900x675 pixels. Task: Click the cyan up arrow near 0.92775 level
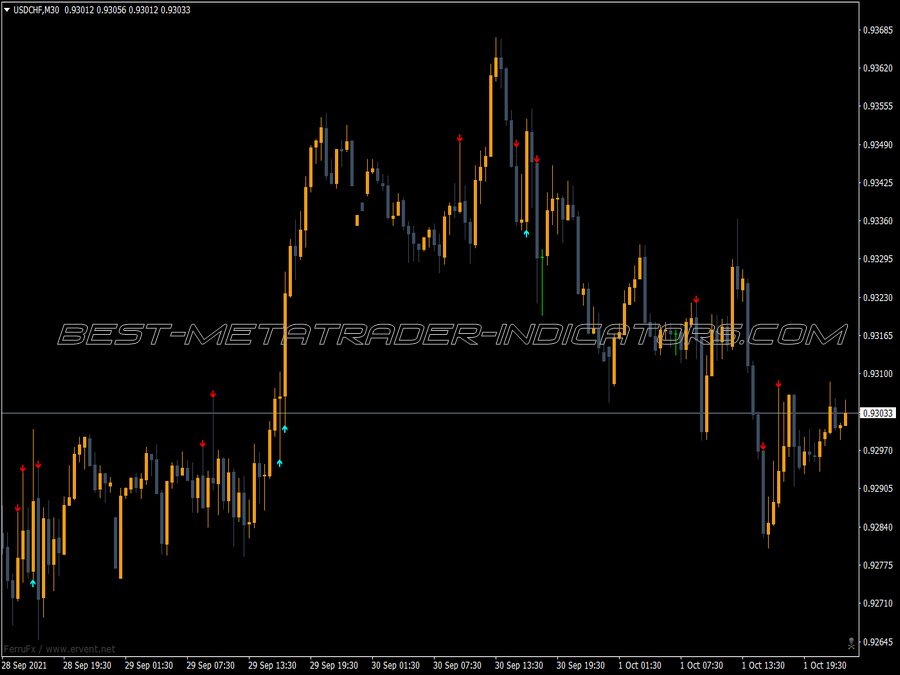pos(33,583)
